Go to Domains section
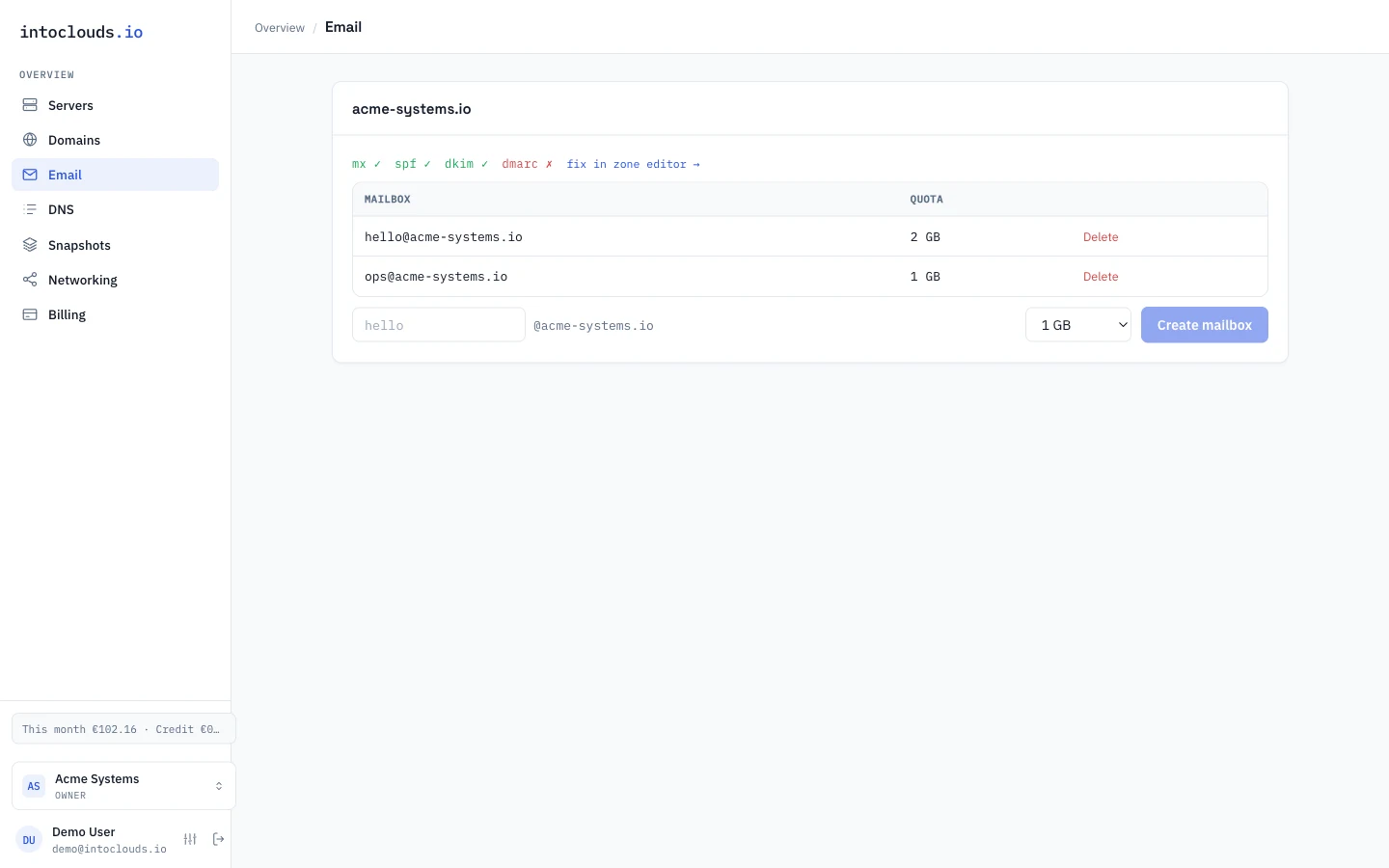 pos(115,140)
